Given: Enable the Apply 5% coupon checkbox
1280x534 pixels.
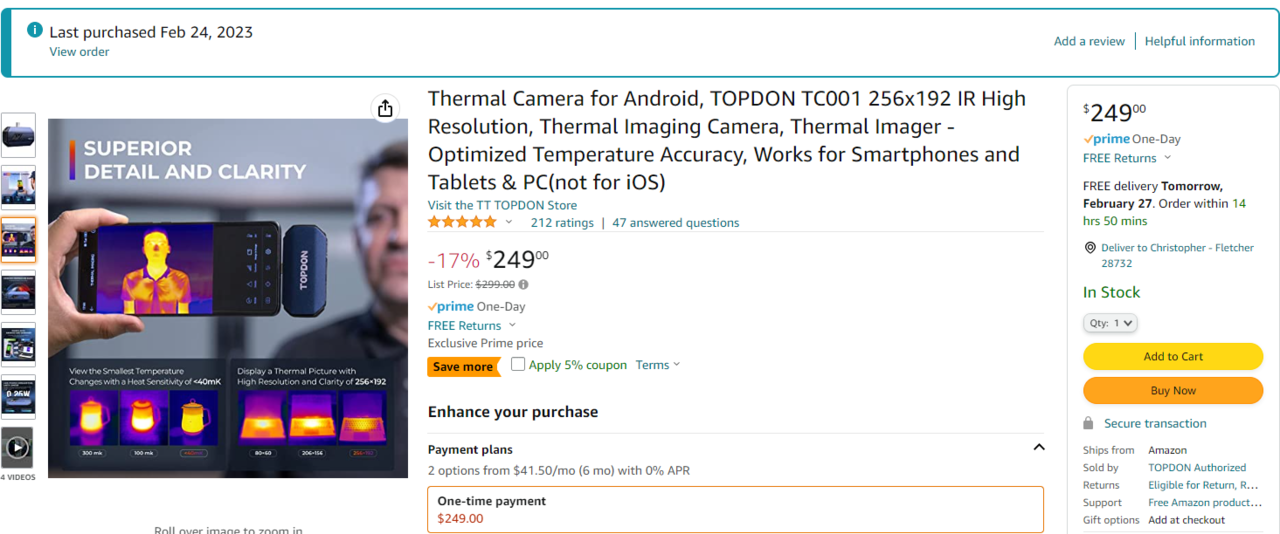Looking at the screenshot, I should [518, 364].
